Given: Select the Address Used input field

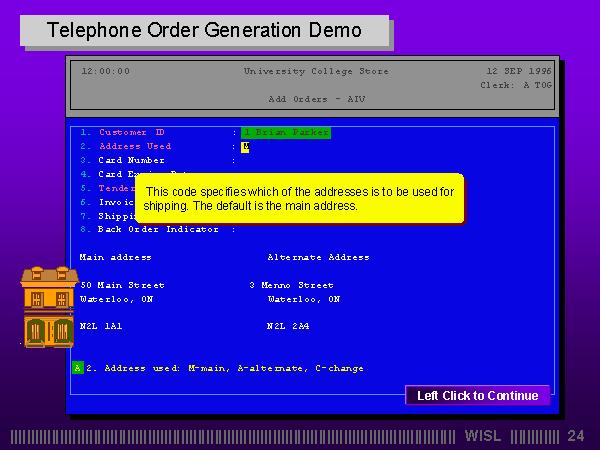Looking at the screenshot, I should pos(245,146).
